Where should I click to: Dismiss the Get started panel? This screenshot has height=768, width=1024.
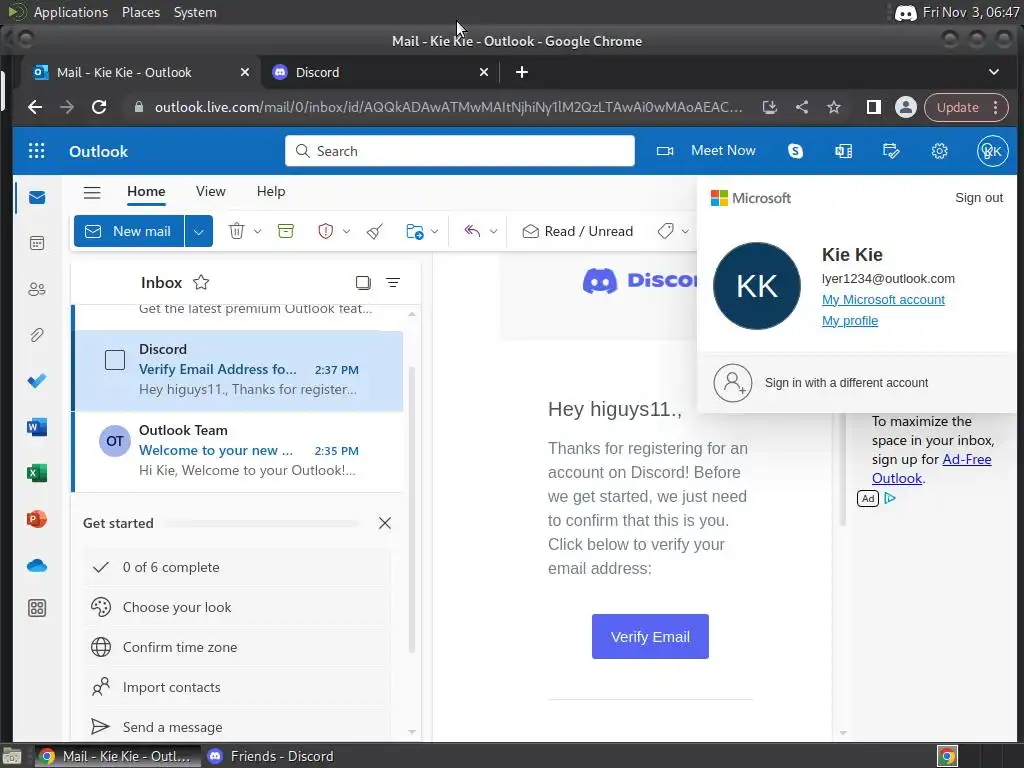point(385,523)
